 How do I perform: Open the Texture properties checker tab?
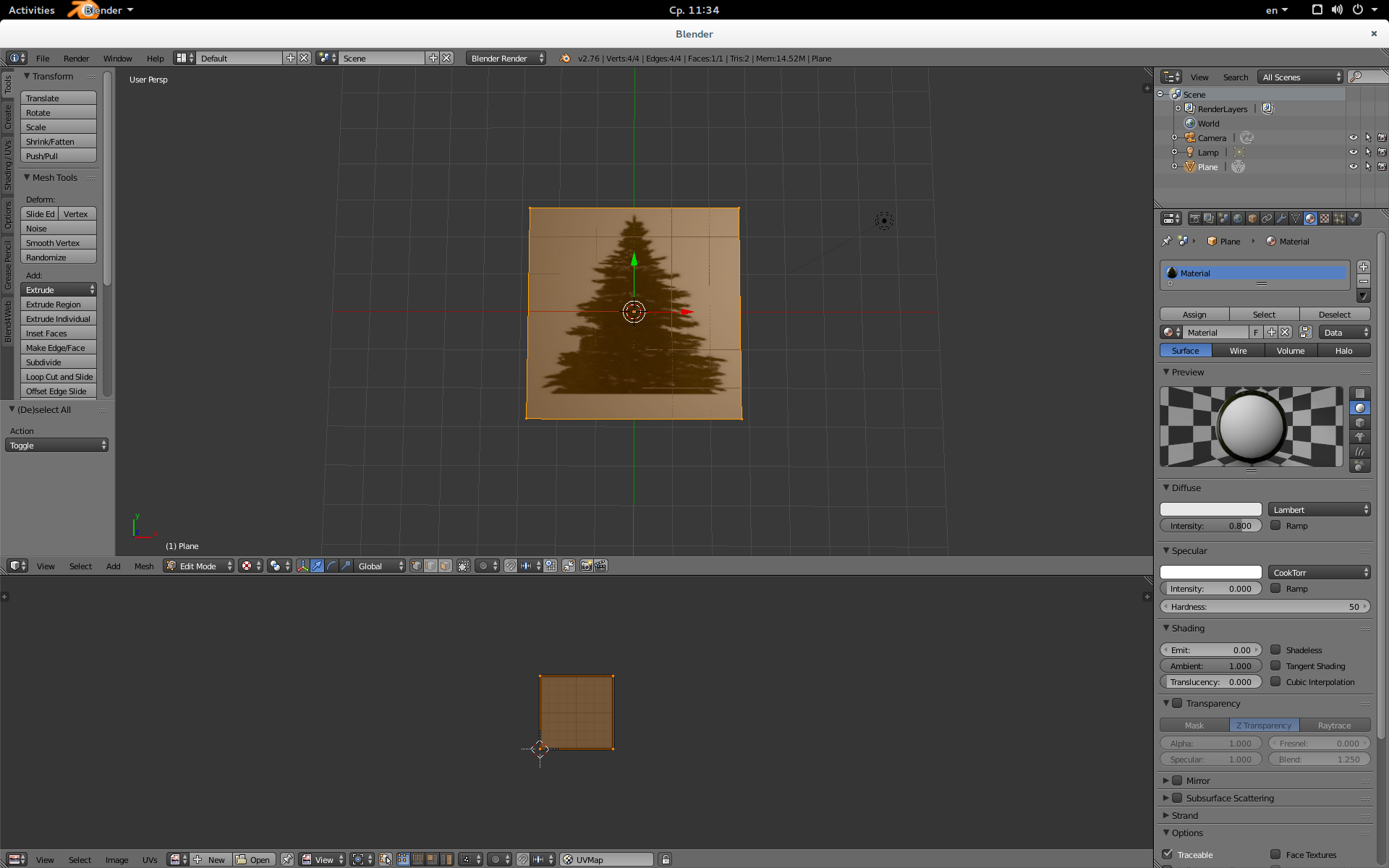[1325, 218]
